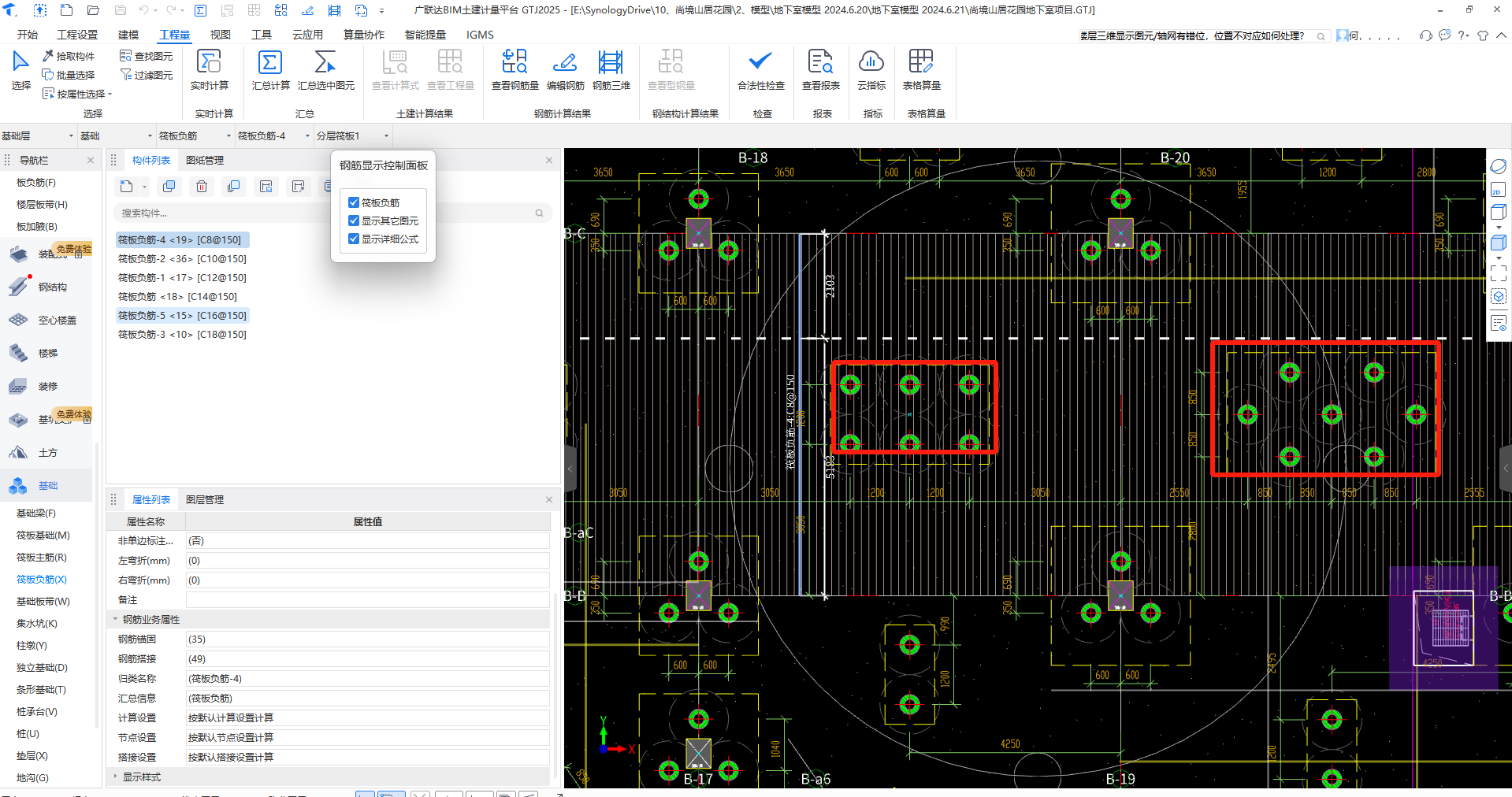The image size is (1512, 797).
Task: Click the fullscreen extent icon on canvas sidebar
Action: (1498, 272)
